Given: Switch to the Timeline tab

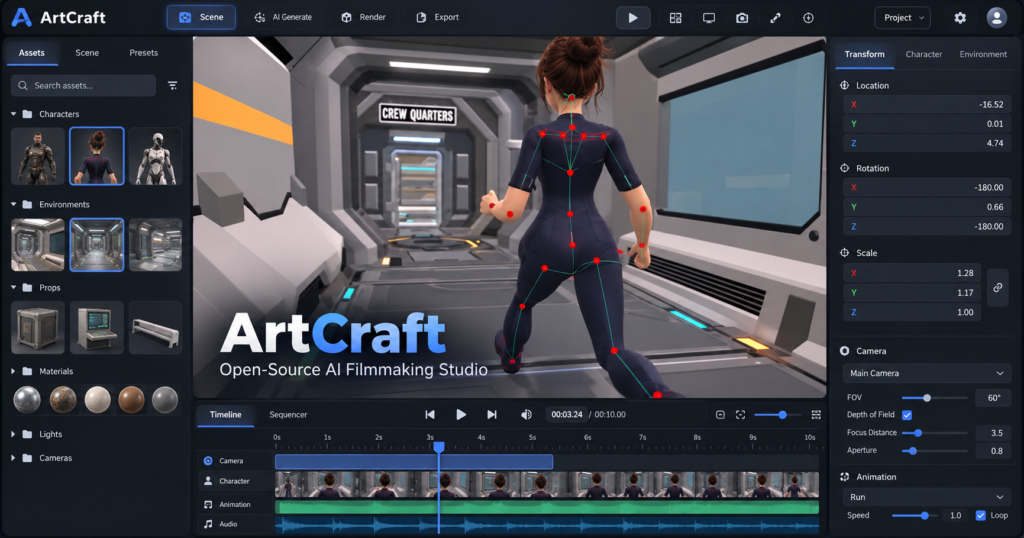Looking at the screenshot, I should pyautogui.click(x=225, y=415).
